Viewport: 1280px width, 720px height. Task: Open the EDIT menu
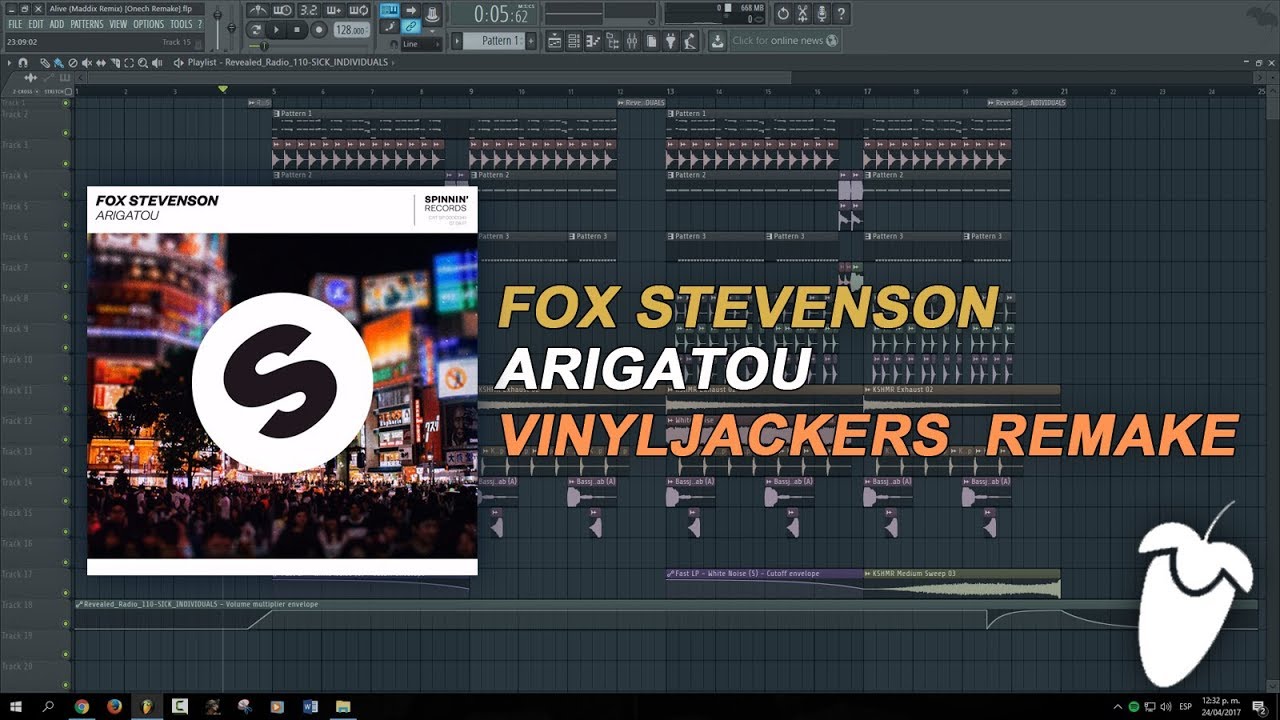click(x=36, y=24)
